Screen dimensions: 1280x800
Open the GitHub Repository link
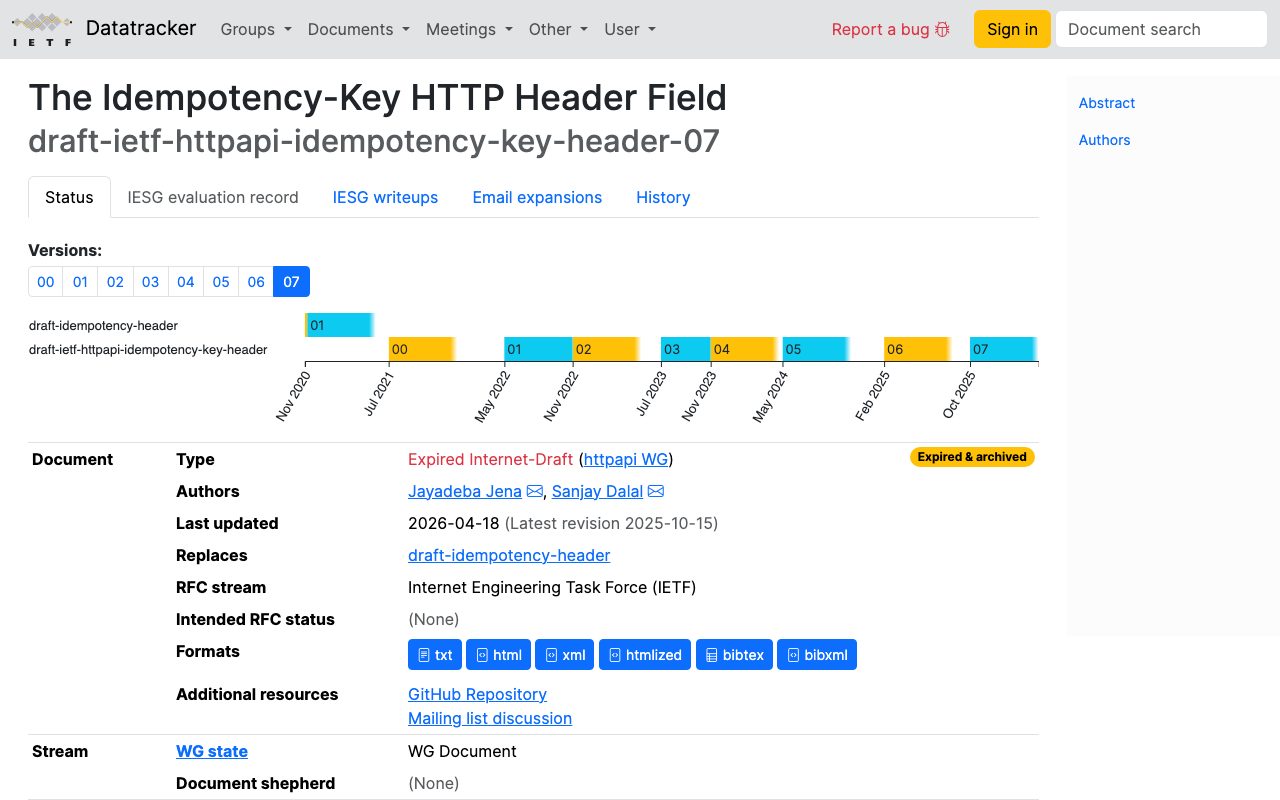(x=477, y=694)
